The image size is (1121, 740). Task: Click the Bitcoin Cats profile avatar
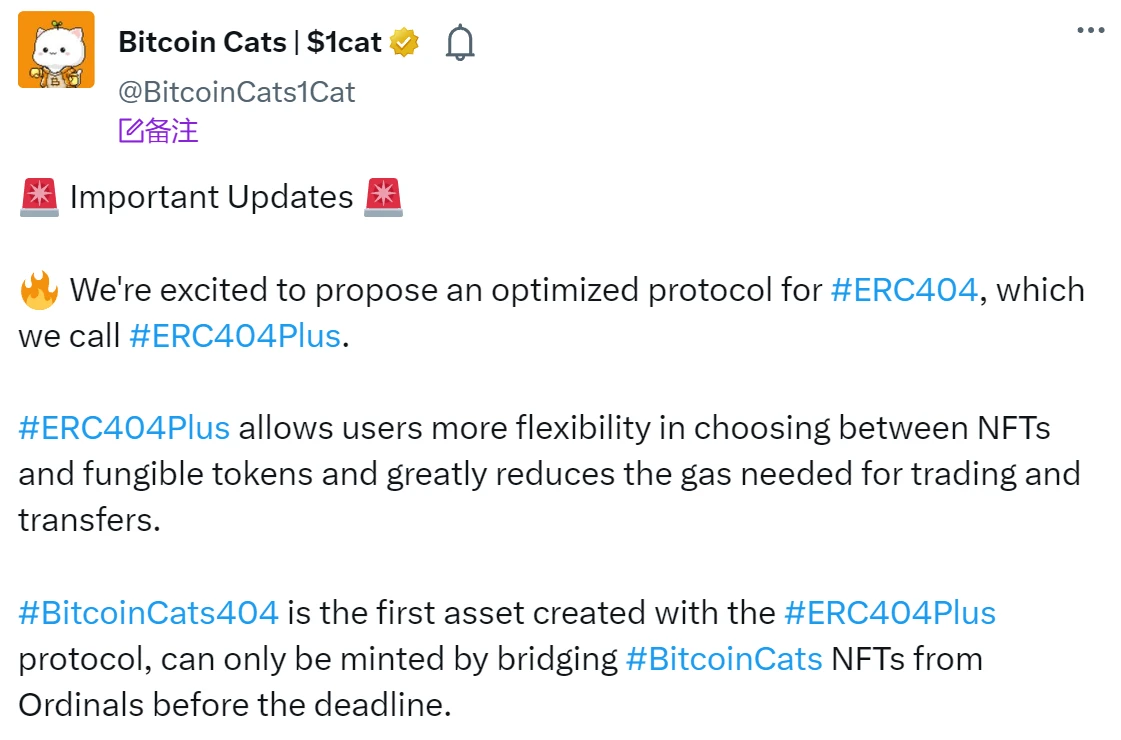pos(56,48)
